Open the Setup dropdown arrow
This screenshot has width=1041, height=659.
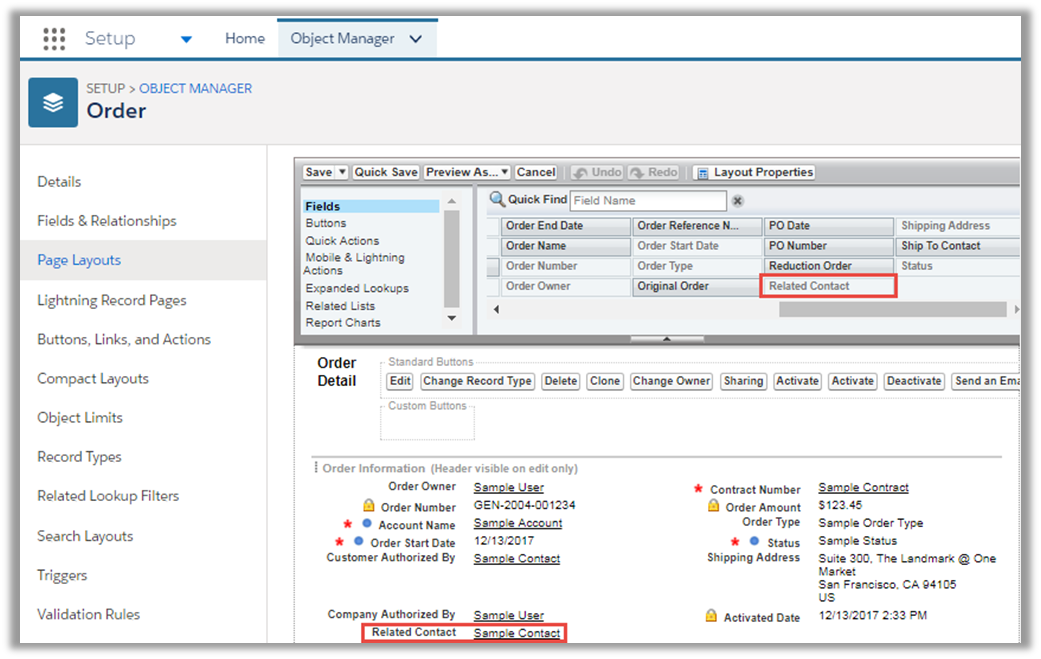coord(186,39)
